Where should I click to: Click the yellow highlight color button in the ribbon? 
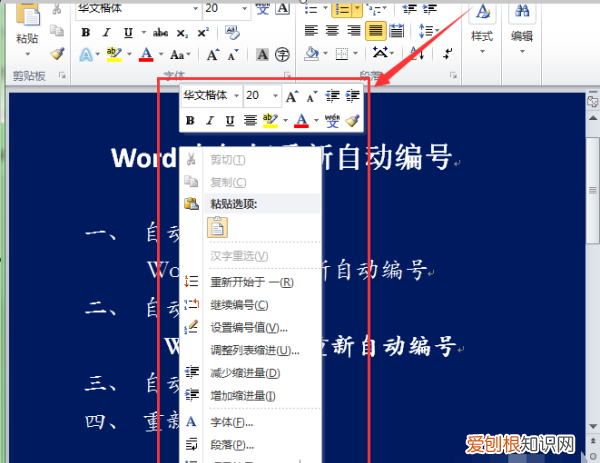tap(114, 54)
